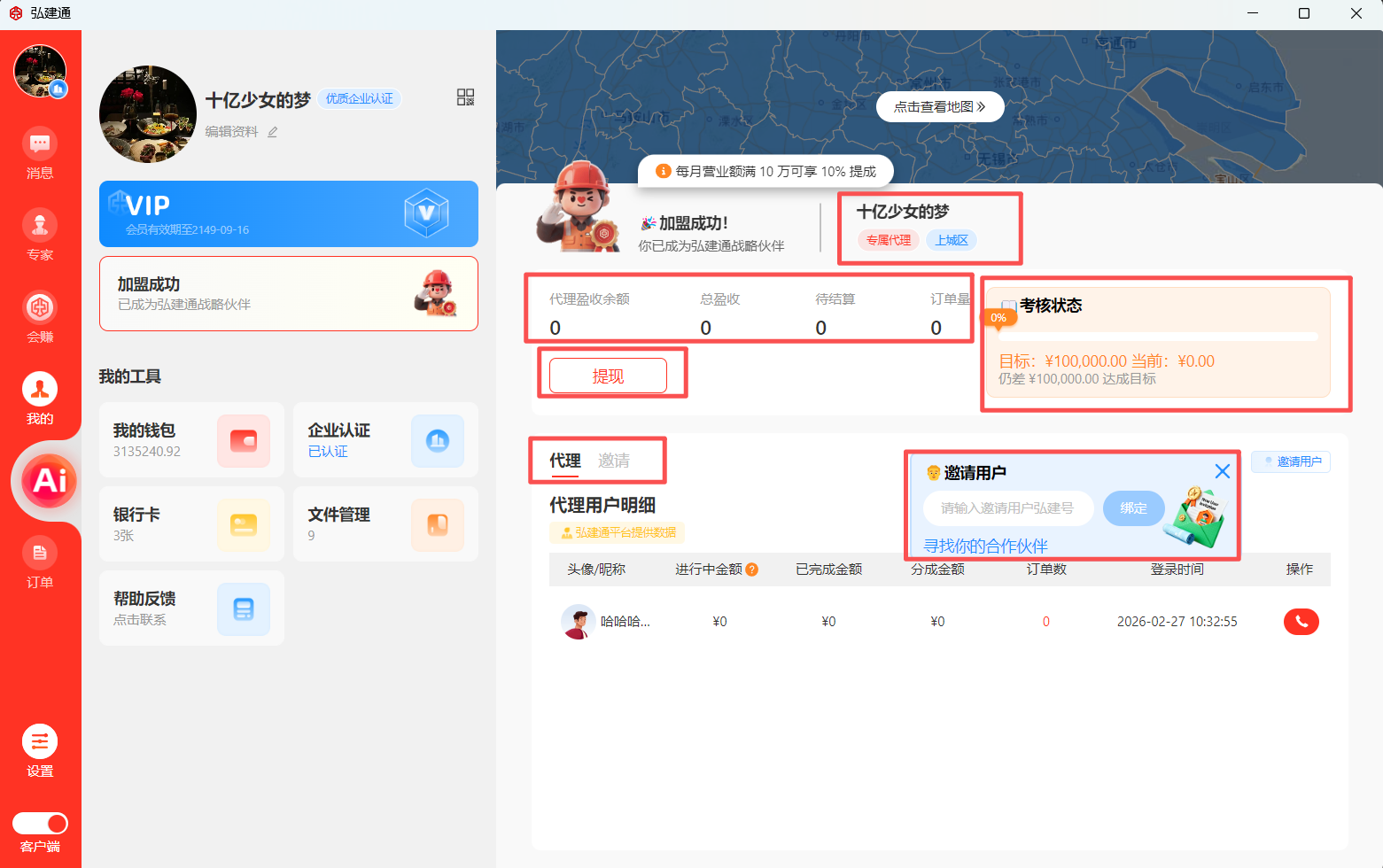Click the 考核状态 progress bar
The width and height of the screenshot is (1383, 868).
click(x=1157, y=337)
